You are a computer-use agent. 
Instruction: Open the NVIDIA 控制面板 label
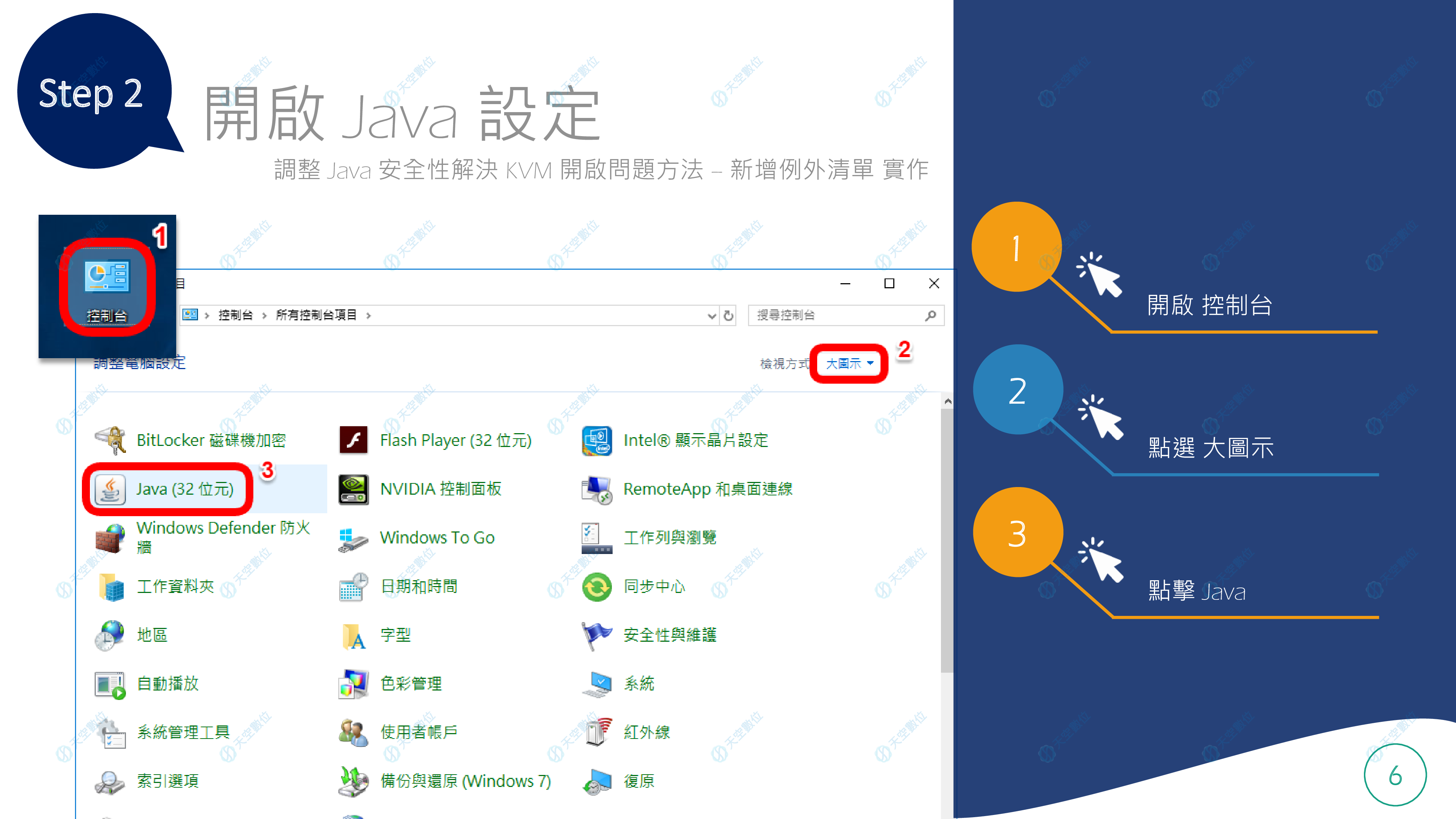pos(441,489)
